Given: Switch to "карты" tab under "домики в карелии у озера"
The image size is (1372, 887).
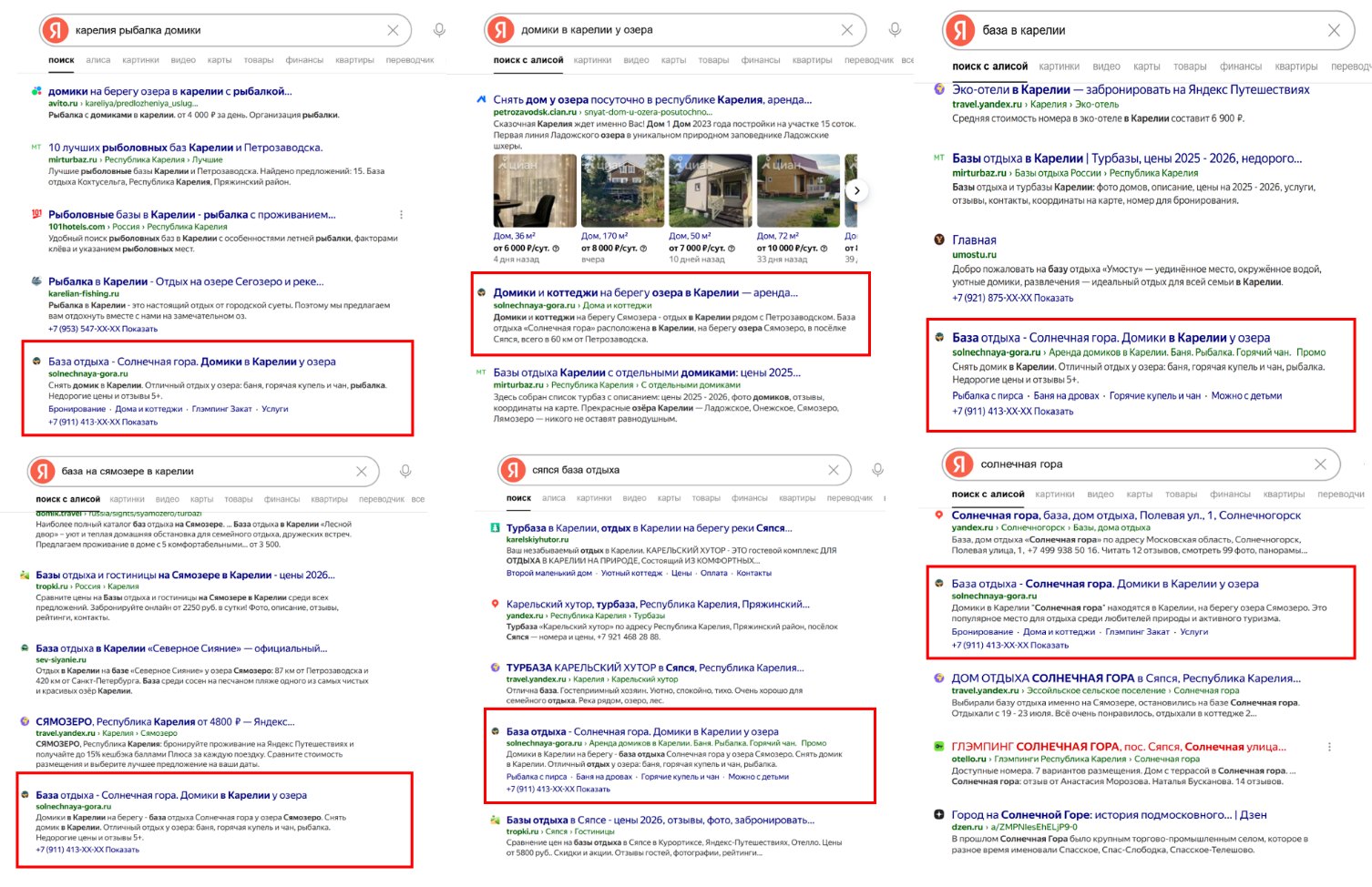Looking at the screenshot, I should 674,60.
